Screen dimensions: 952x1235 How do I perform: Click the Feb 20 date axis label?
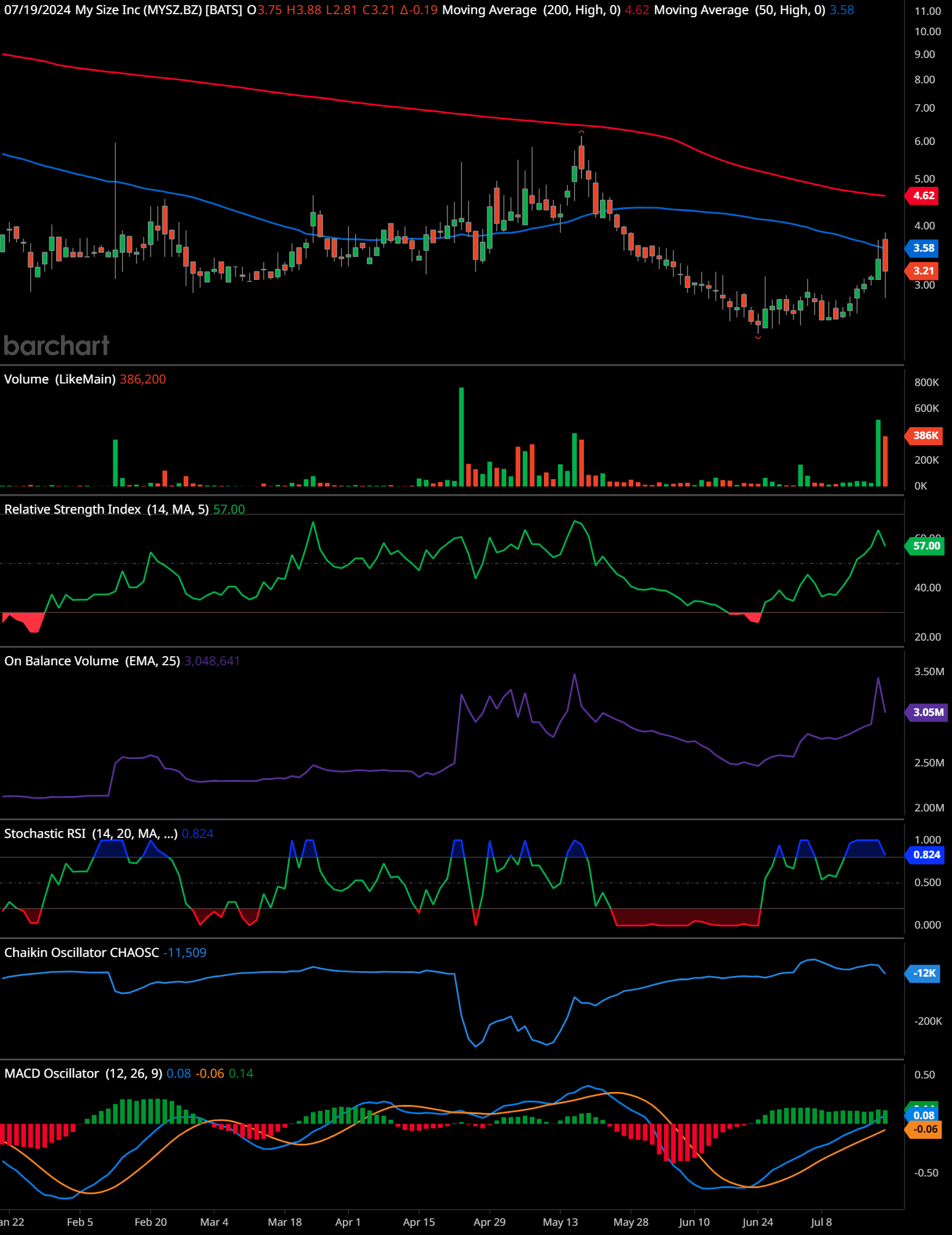[150, 1222]
